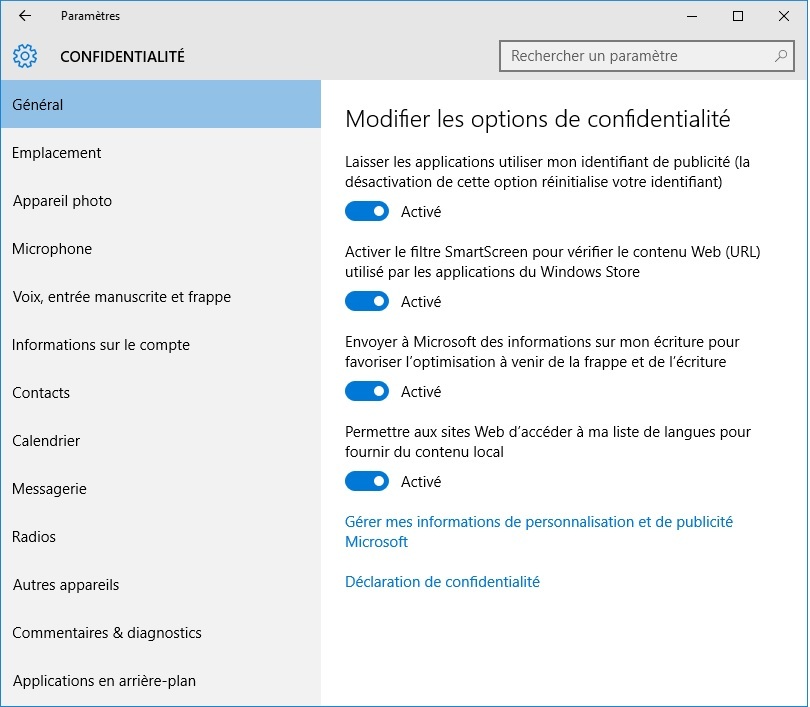Viewport: 810px width, 707px height.
Task: Disable the SmartScreen filter toggle
Action: [x=367, y=301]
